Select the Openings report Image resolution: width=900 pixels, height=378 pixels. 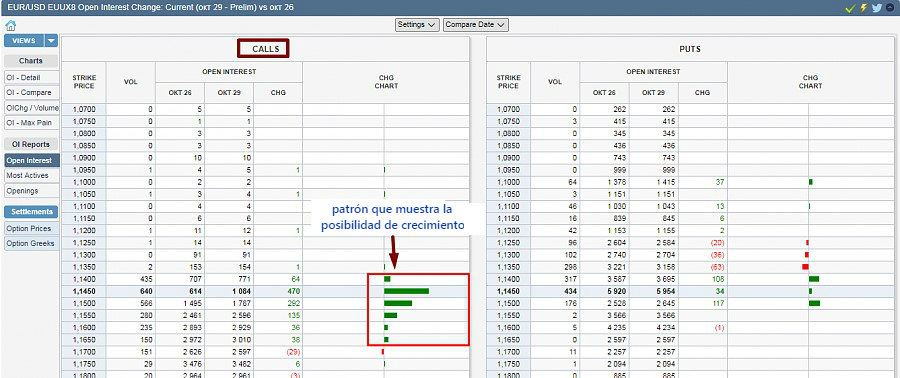[31, 190]
